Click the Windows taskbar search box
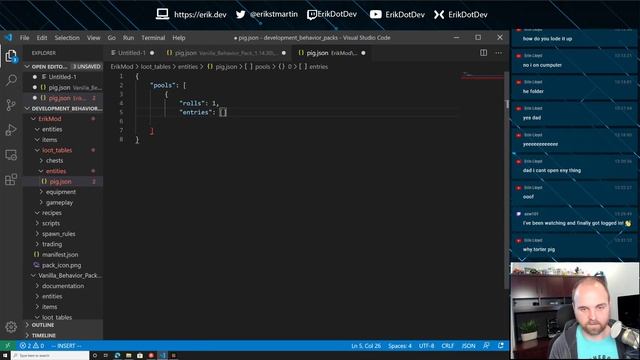Image resolution: width=640 pixels, height=360 pixels. pos(50,356)
